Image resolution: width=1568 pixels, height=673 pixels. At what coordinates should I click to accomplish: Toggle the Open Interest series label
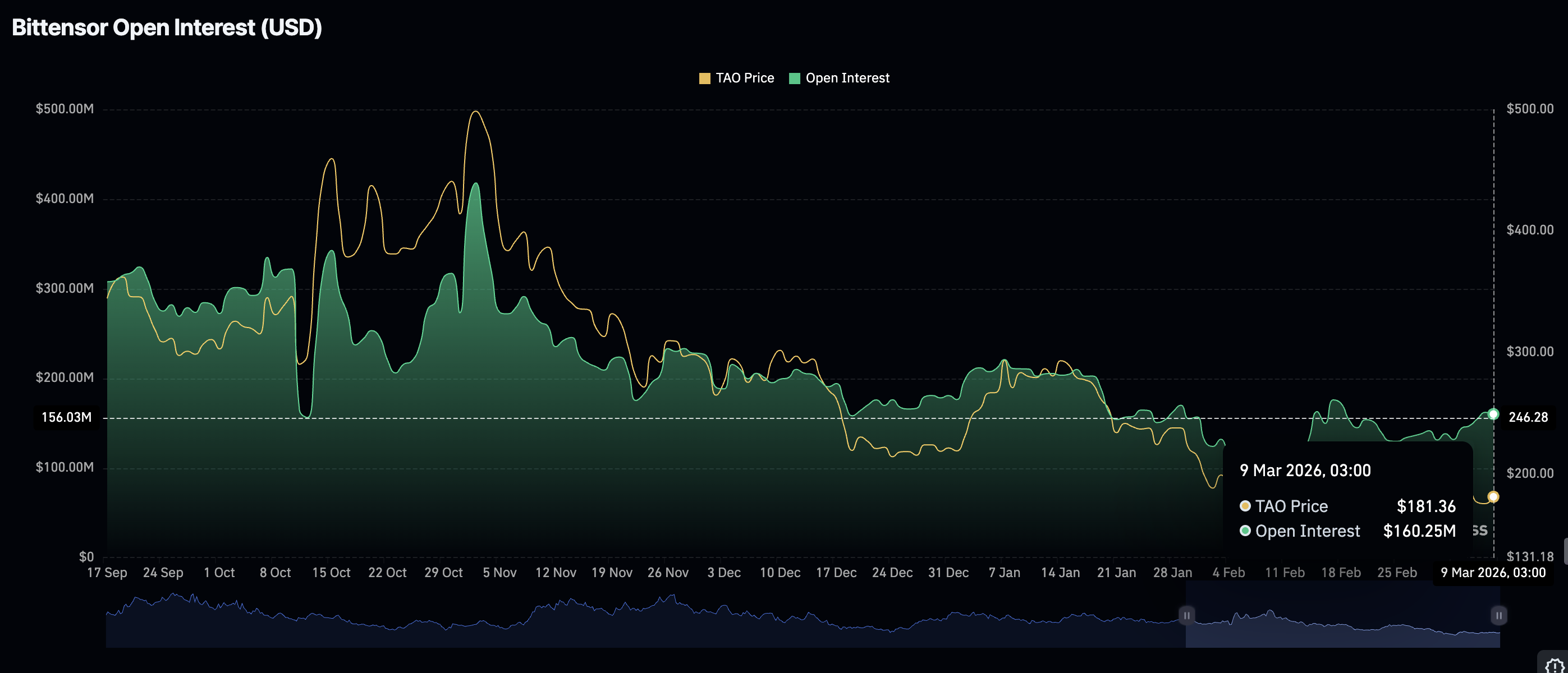[x=847, y=79]
